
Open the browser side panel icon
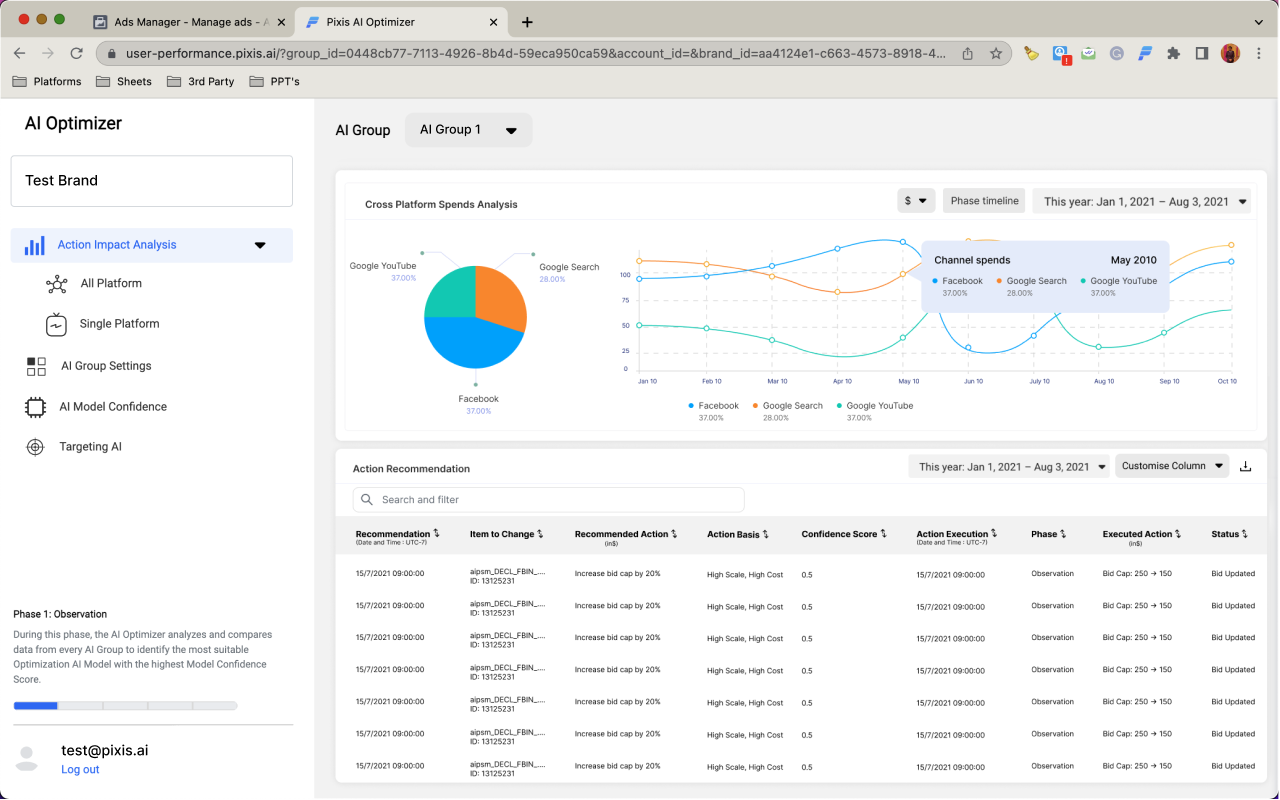click(x=1202, y=53)
